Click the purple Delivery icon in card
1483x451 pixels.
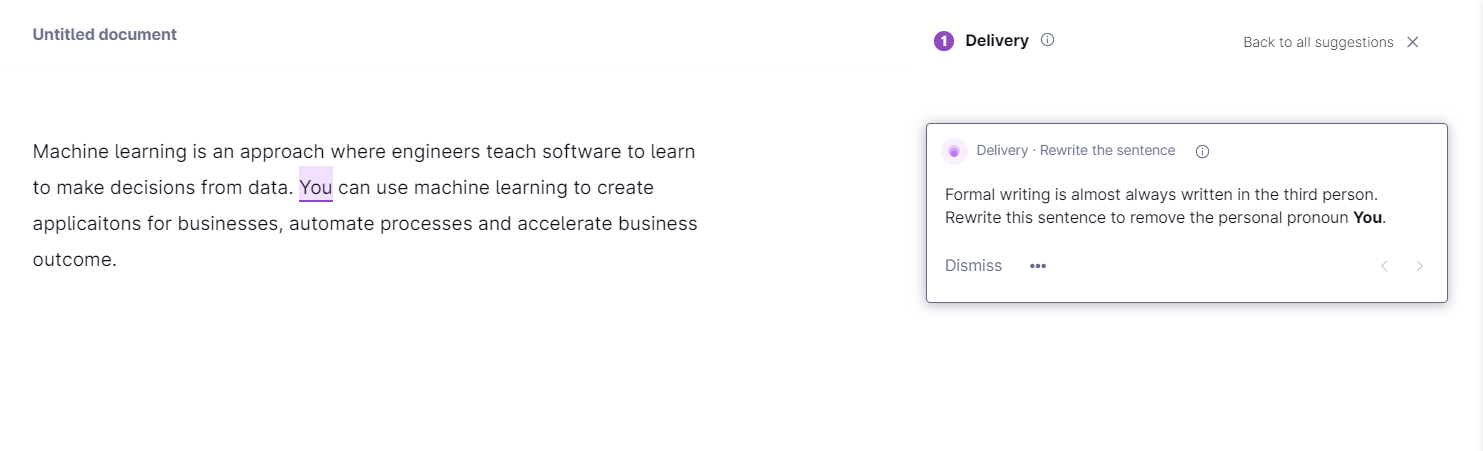pos(954,151)
